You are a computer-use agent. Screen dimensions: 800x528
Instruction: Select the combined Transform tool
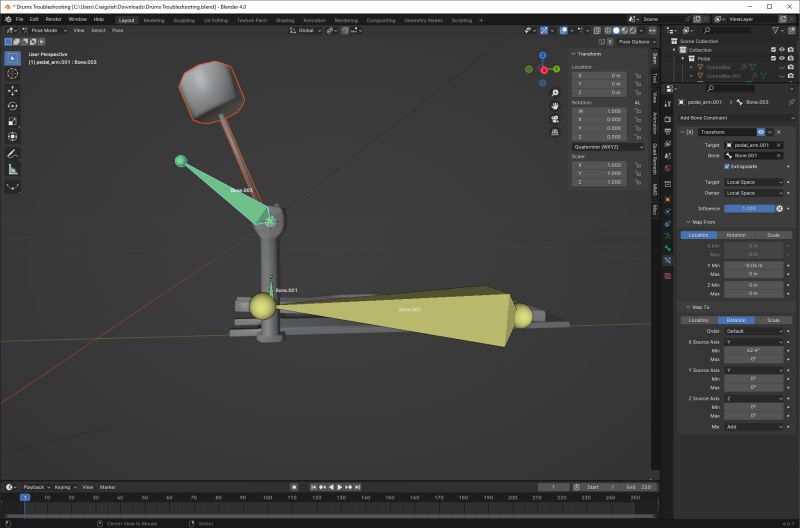coord(13,137)
